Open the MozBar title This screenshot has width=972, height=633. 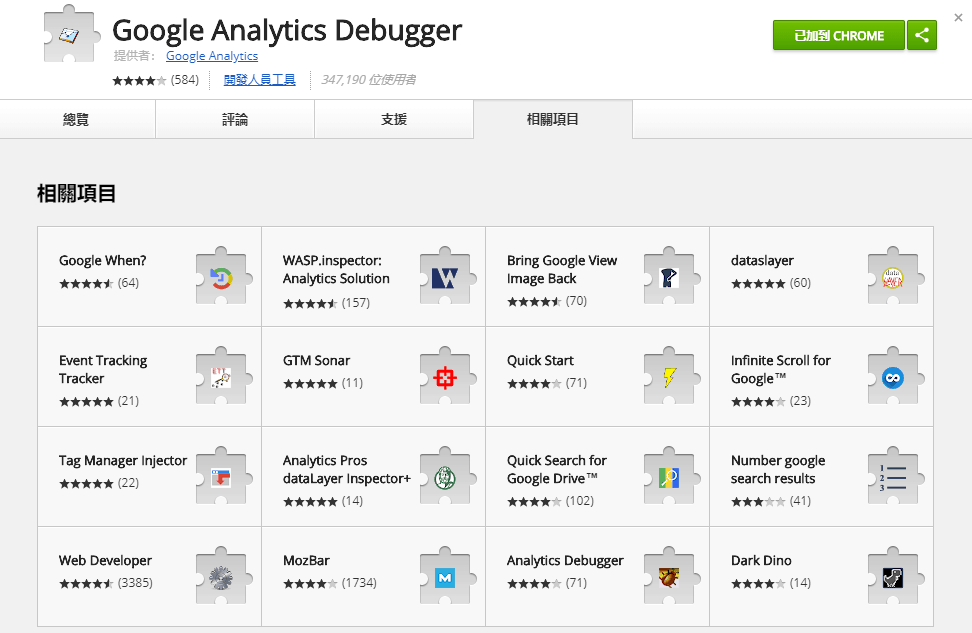pyautogui.click(x=306, y=560)
